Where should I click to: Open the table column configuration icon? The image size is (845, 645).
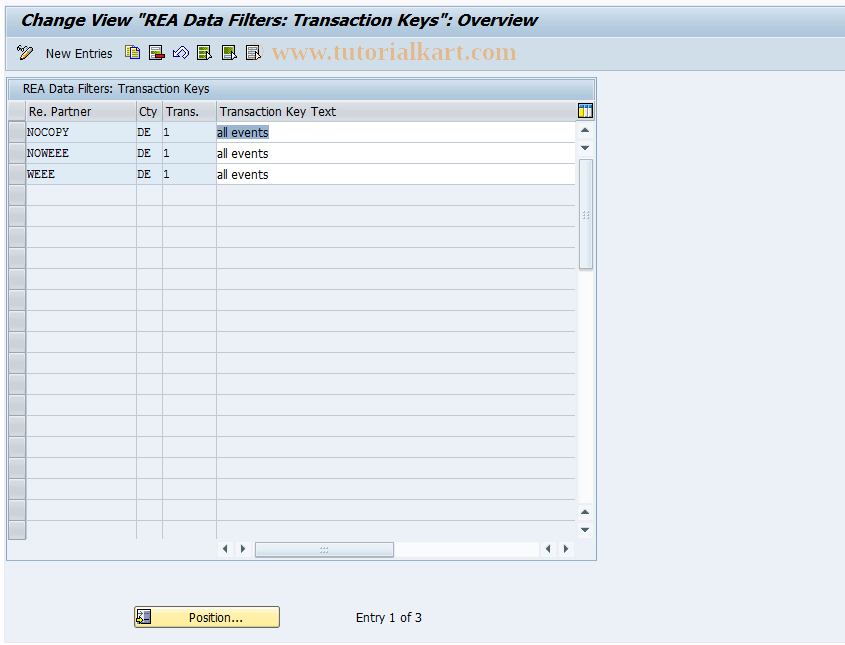585,111
